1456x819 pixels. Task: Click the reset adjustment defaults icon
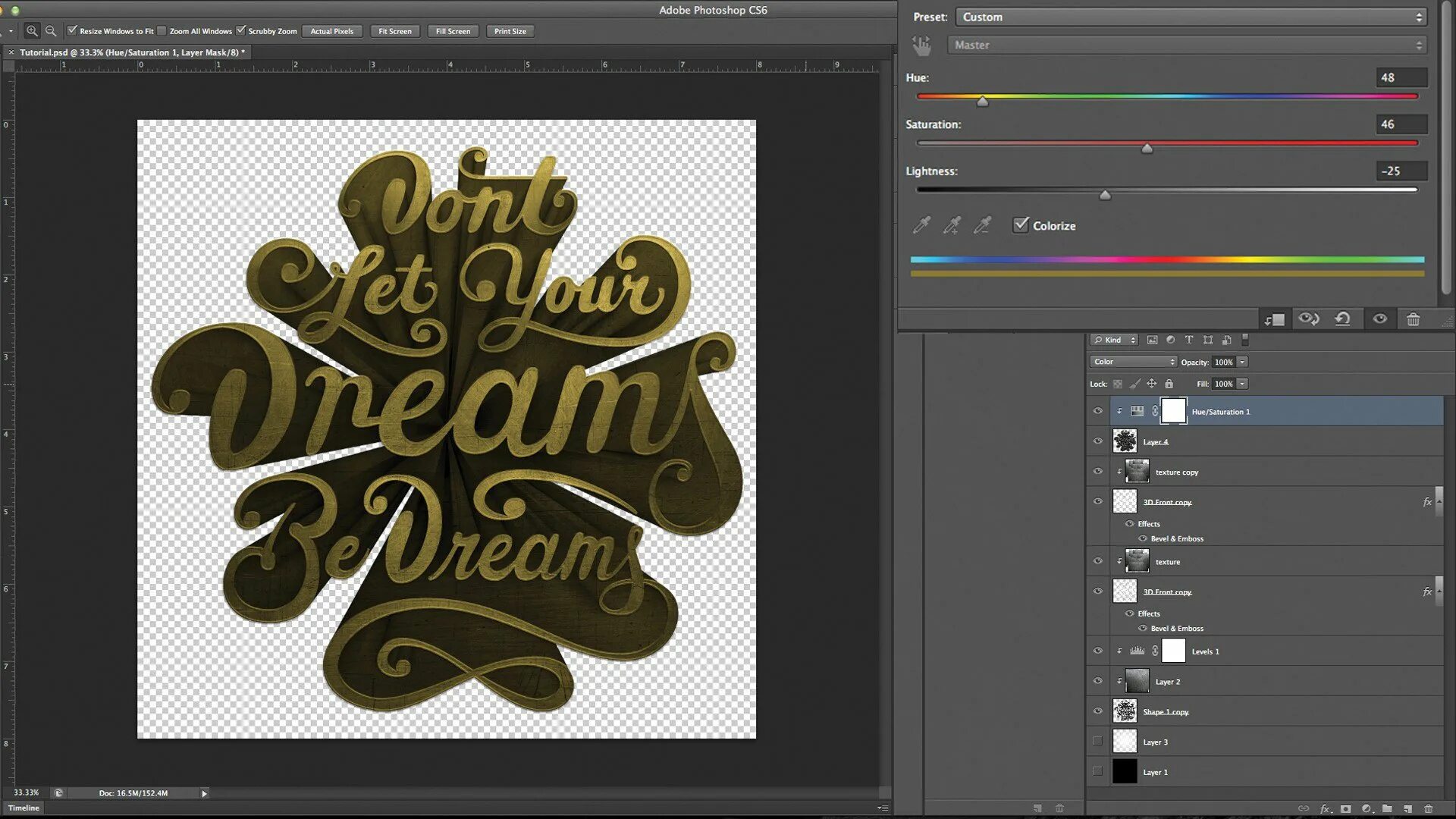pos(1342,319)
